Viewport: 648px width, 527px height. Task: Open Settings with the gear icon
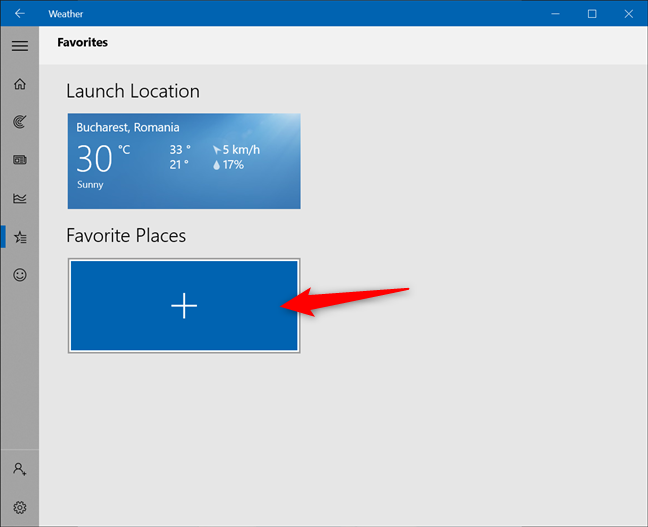[19, 507]
